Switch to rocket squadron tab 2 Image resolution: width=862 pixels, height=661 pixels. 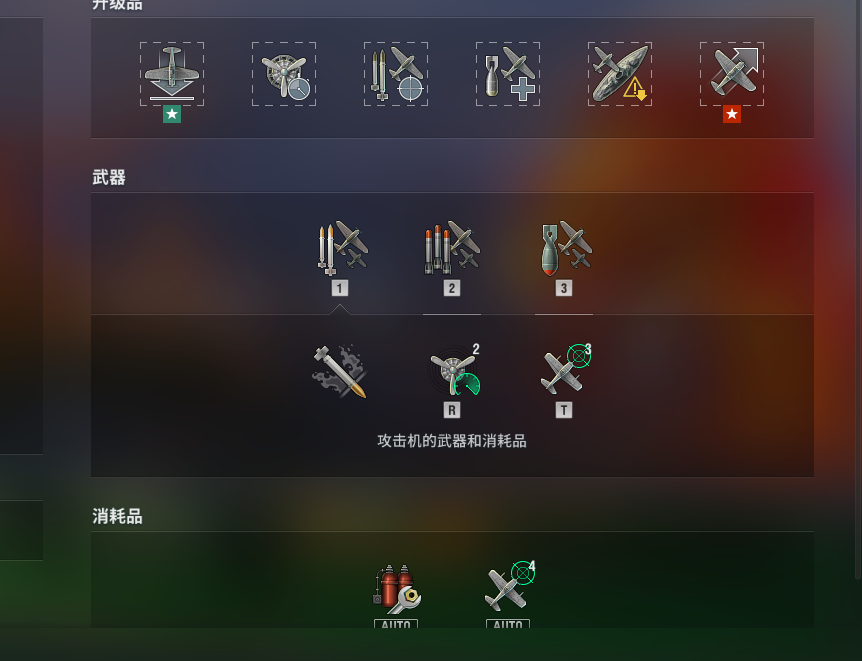point(452,258)
